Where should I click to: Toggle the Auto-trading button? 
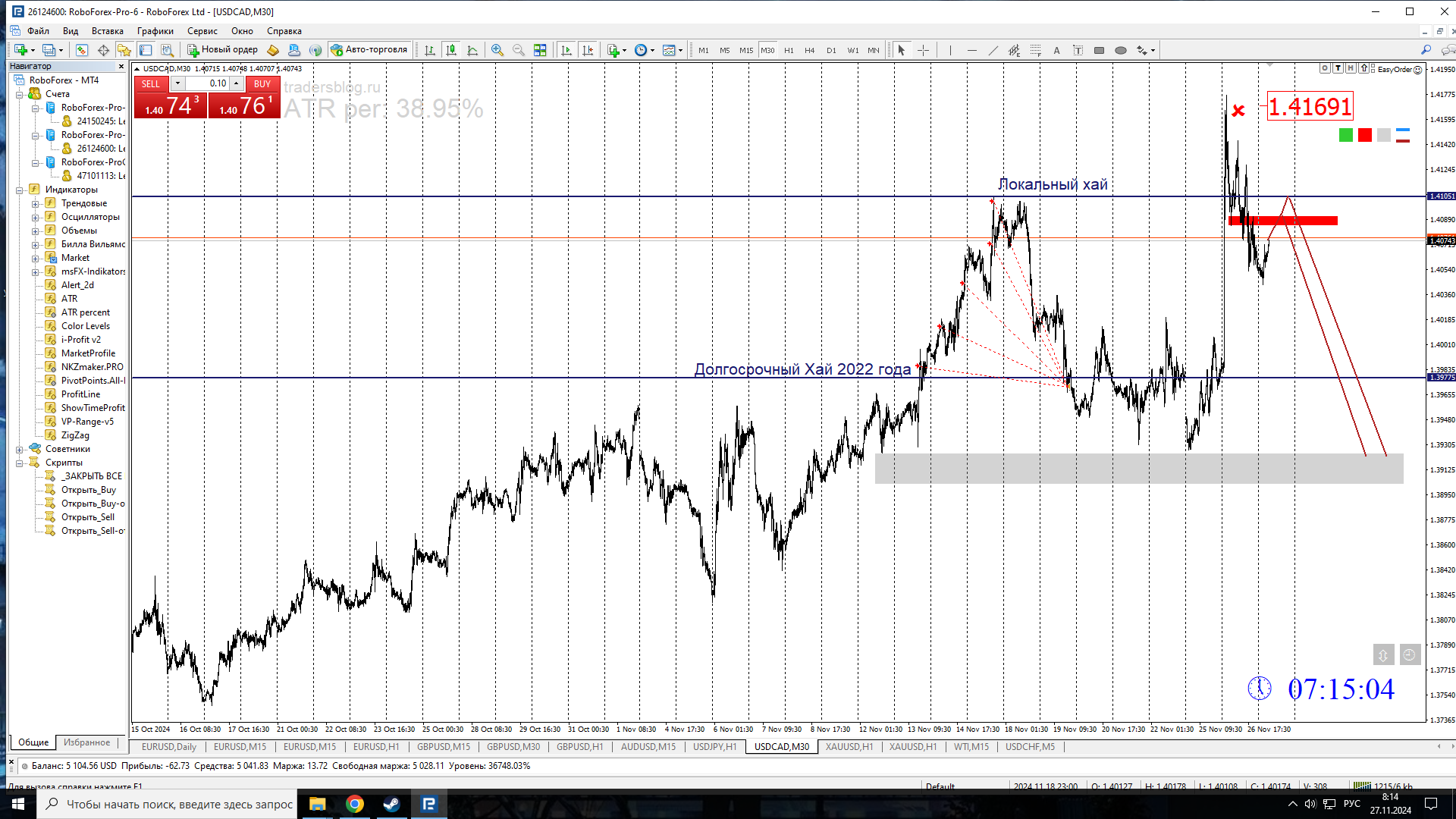(x=369, y=50)
